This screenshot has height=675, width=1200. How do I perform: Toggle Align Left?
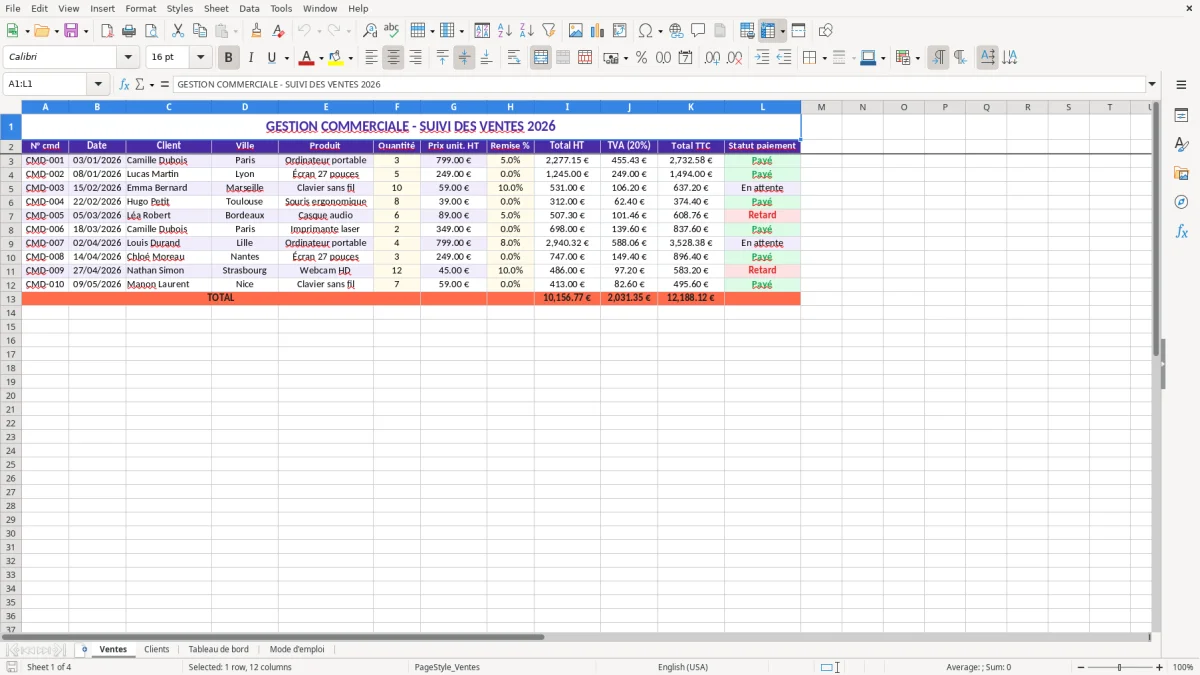(372, 58)
